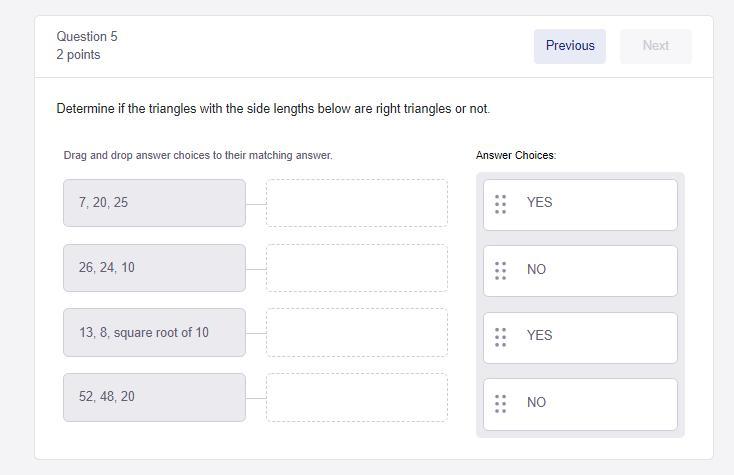The image size is (734, 475).
Task: Click the empty drop zone beside 26, 24, 10
Action: 357,268
